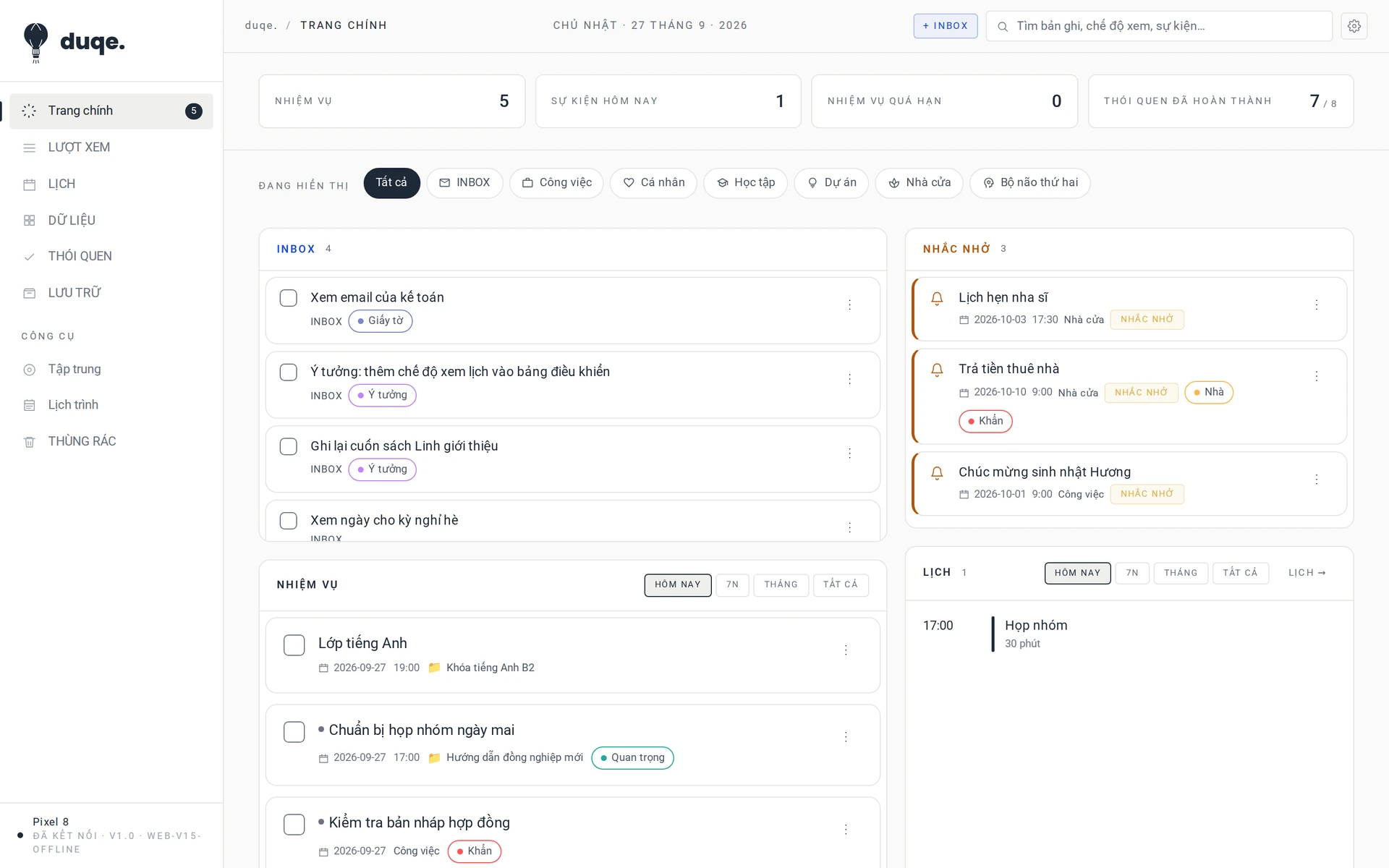This screenshot has width=1389, height=868.
Task: Select the Công việc filter chip
Action: pyautogui.click(x=556, y=183)
